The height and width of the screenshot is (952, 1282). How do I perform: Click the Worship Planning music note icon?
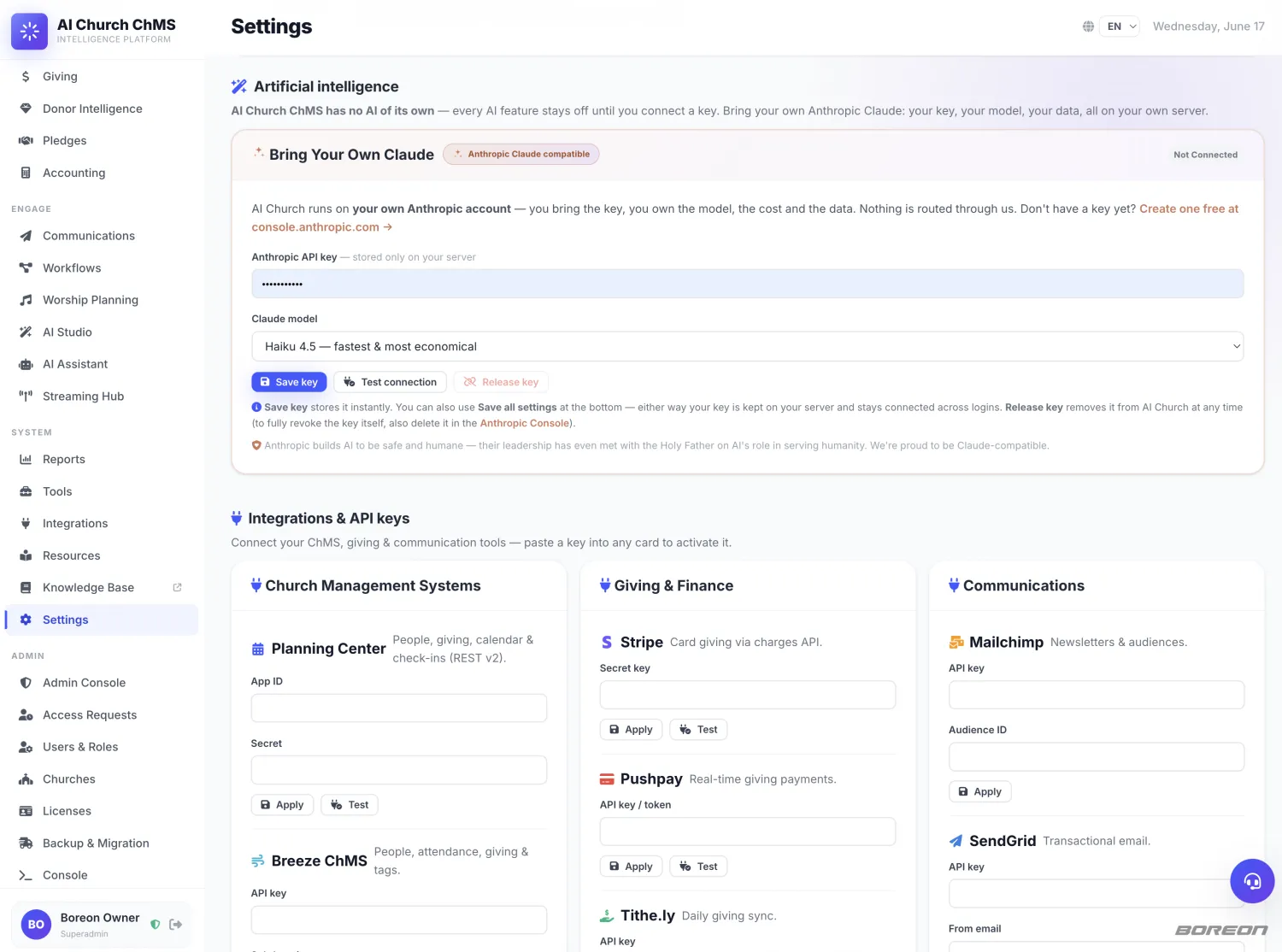click(26, 300)
